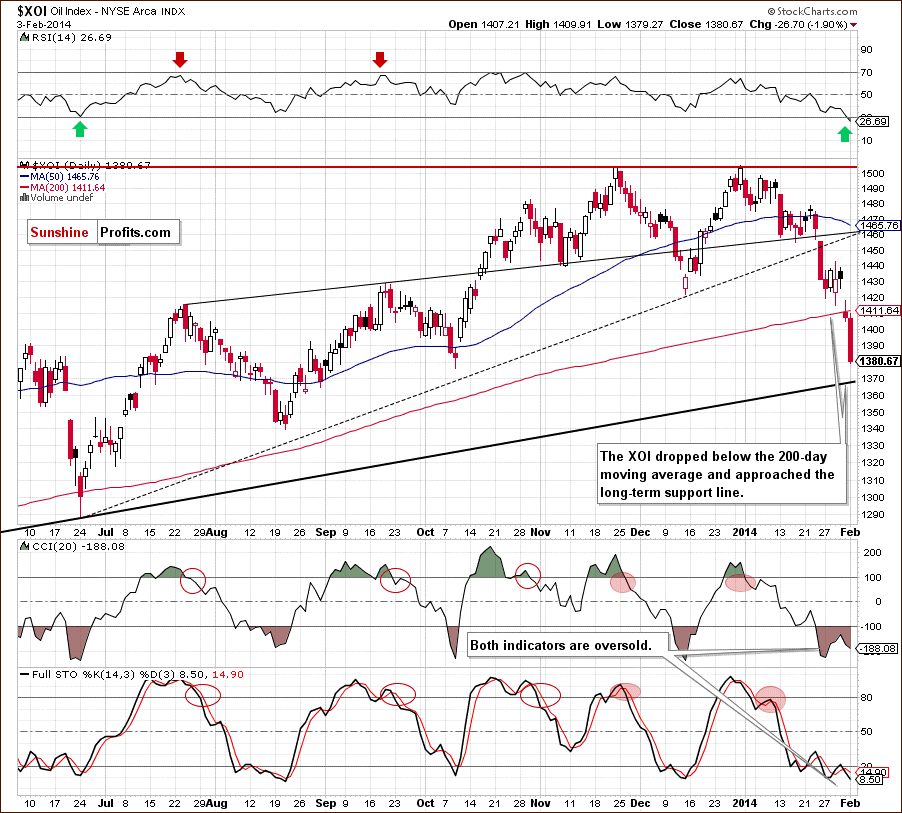Click the RSI(14) 26.69 legend label

click(71, 37)
